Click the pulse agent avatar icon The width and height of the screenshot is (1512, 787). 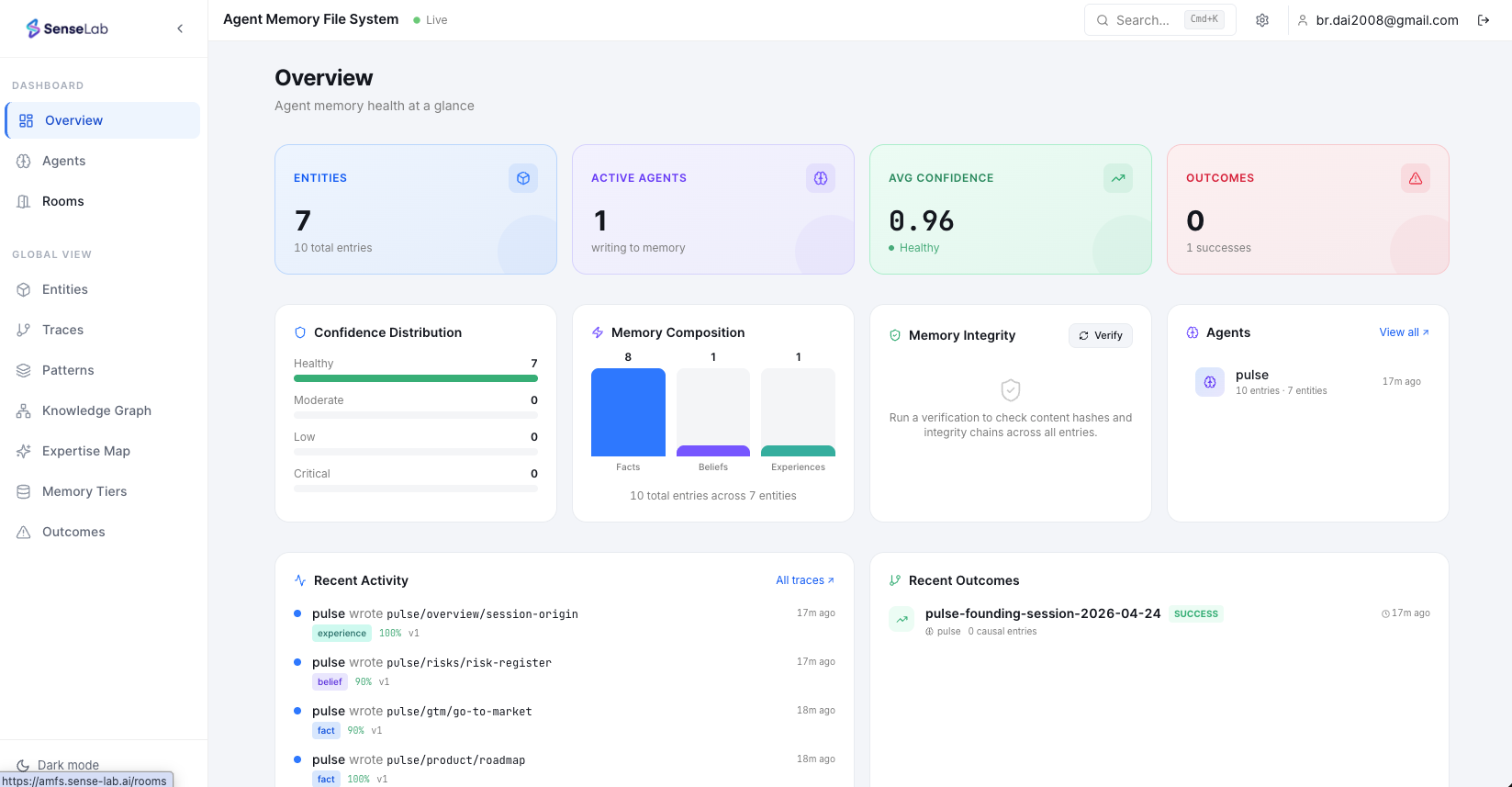(1210, 382)
